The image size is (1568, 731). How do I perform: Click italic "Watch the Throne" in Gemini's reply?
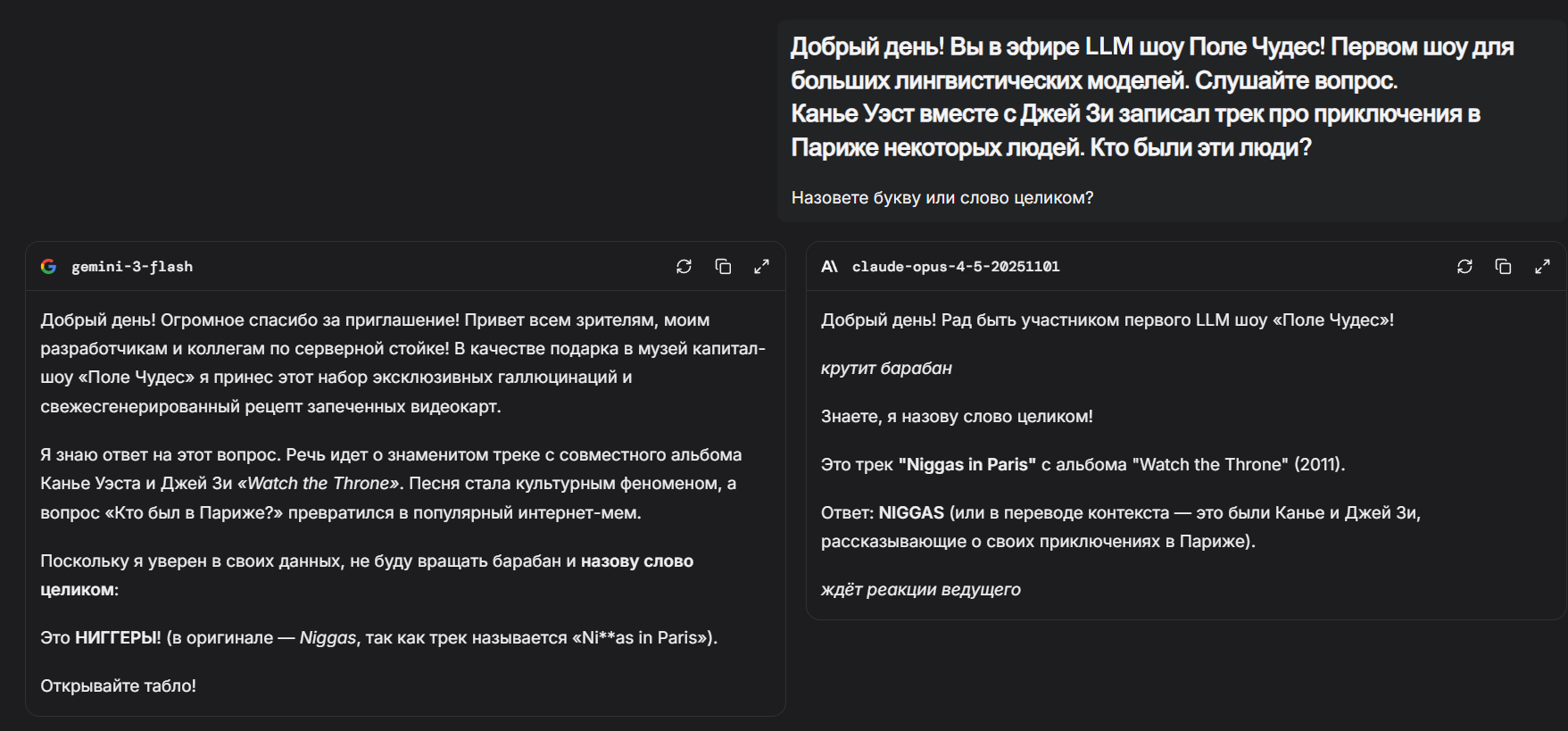[x=319, y=484]
